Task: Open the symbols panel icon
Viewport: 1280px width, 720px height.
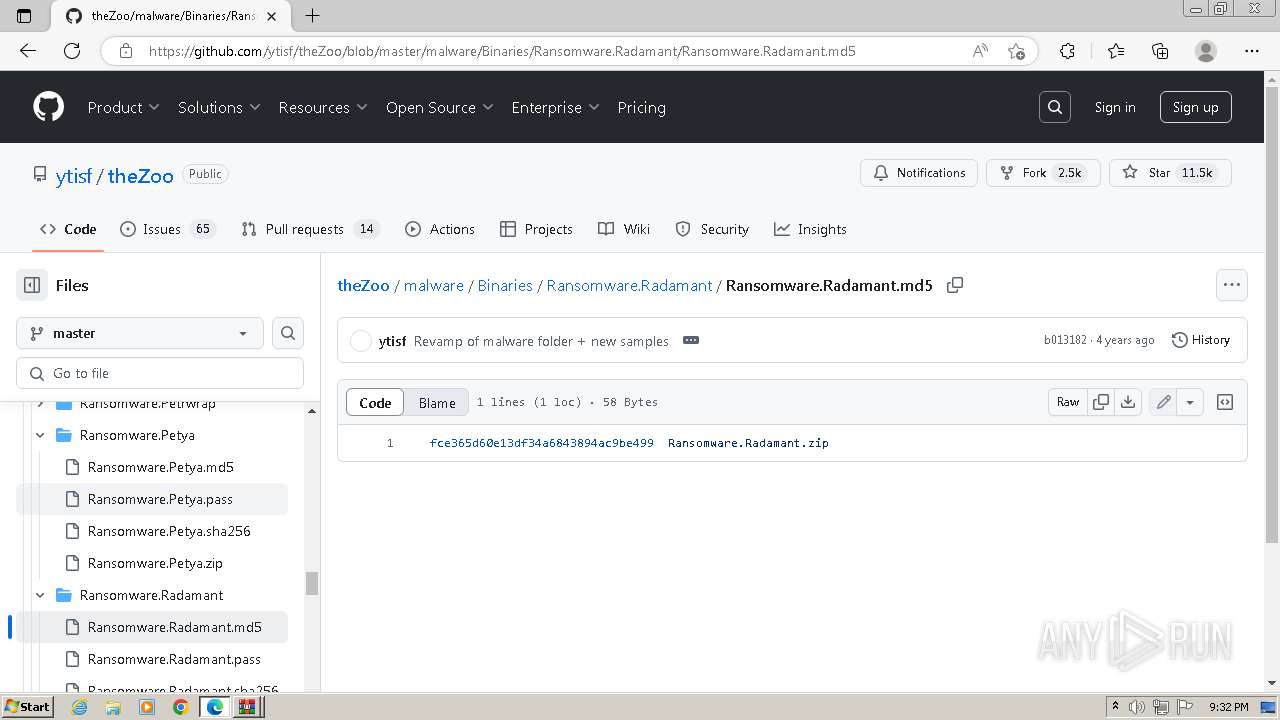Action: coord(1225,402)
